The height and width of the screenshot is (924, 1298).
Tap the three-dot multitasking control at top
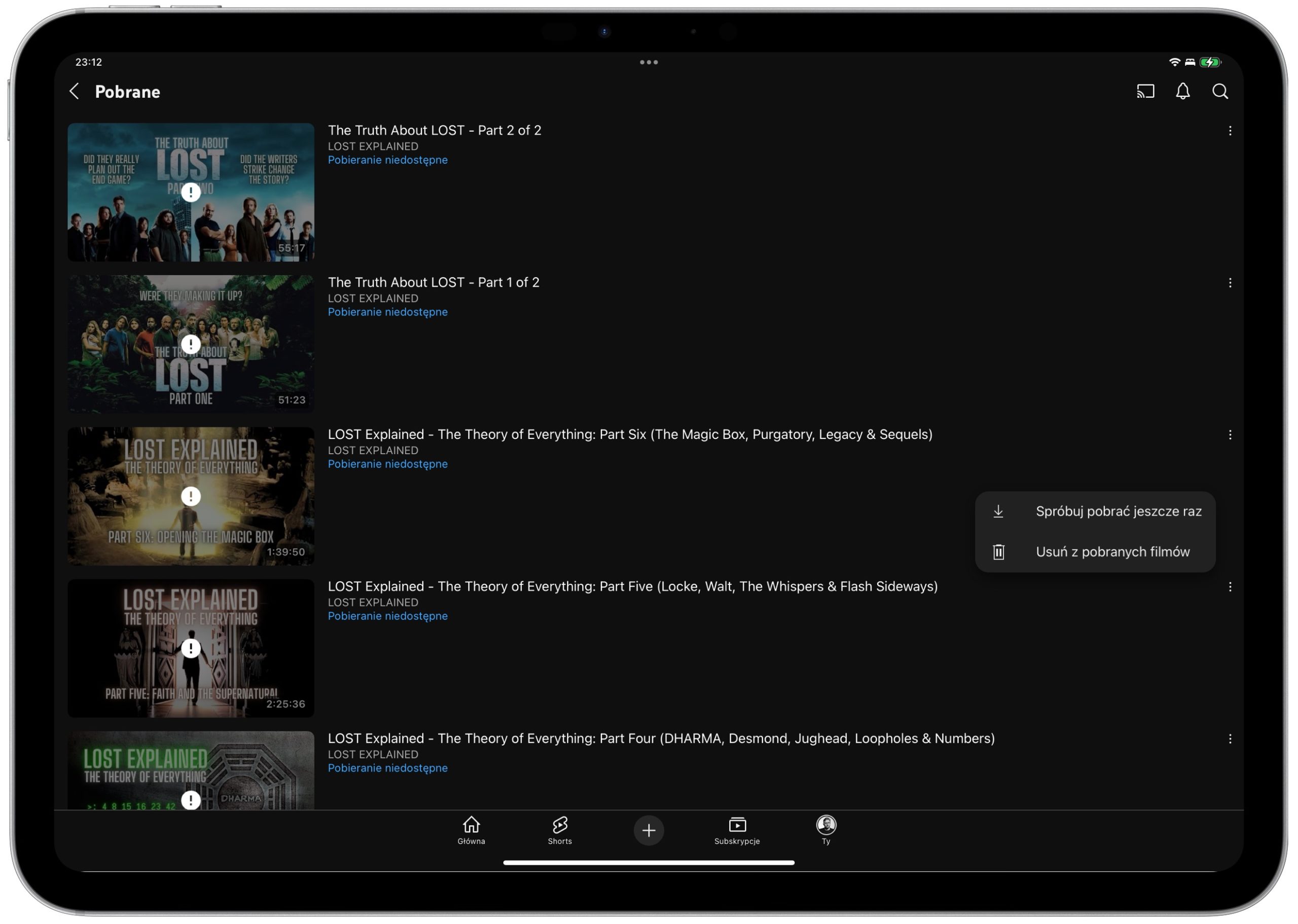pos(648,62)
